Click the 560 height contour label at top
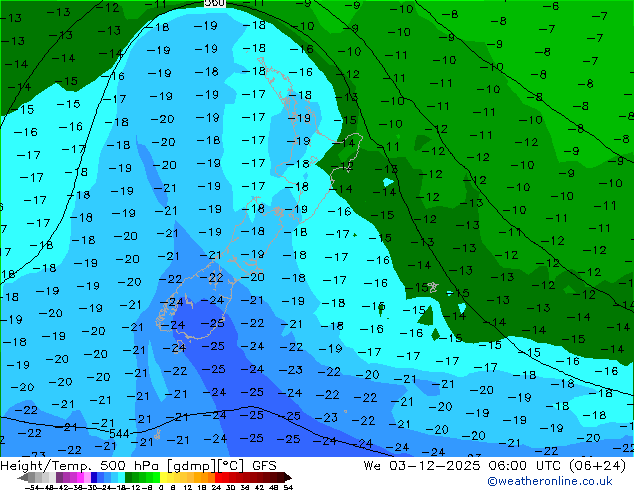 [x=214, y=3]
